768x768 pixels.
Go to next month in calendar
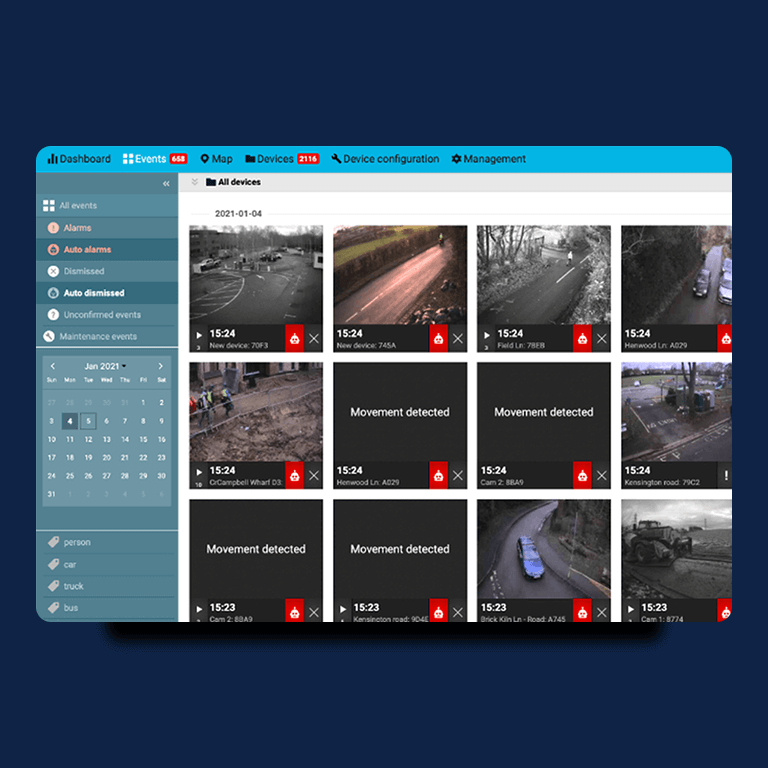[161, 366]
